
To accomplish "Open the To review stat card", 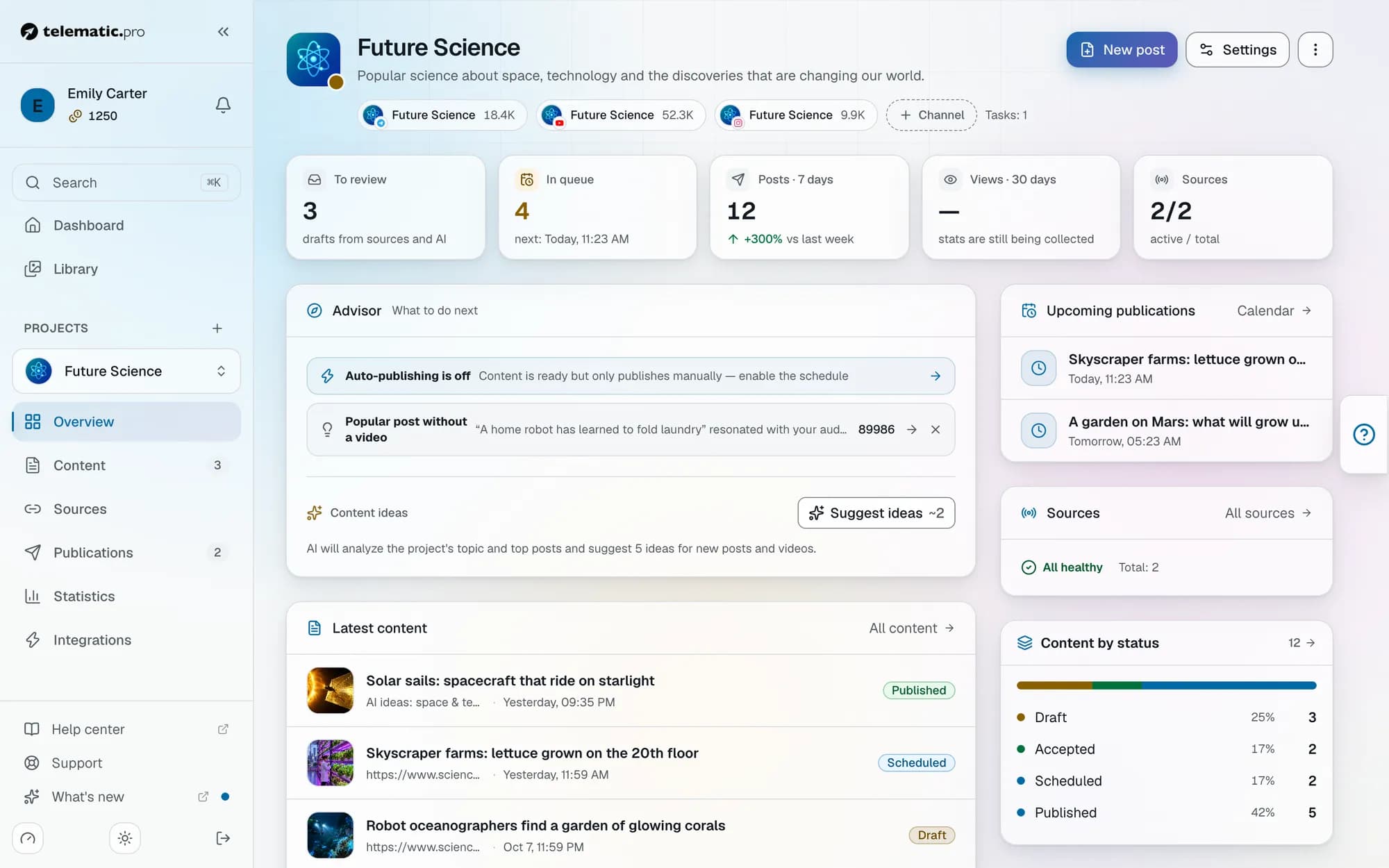I will click(385, 208).
